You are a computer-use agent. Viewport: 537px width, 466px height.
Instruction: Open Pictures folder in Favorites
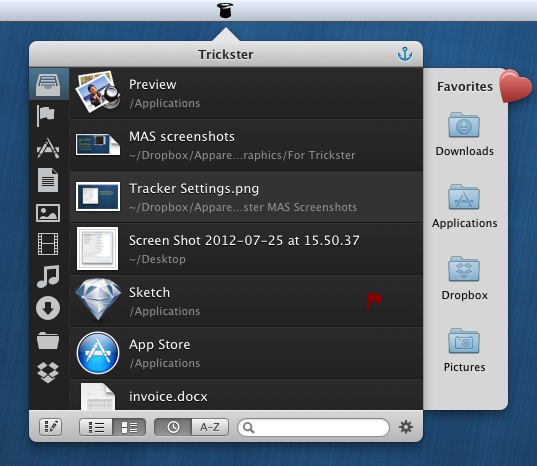[x=464, y=341]
